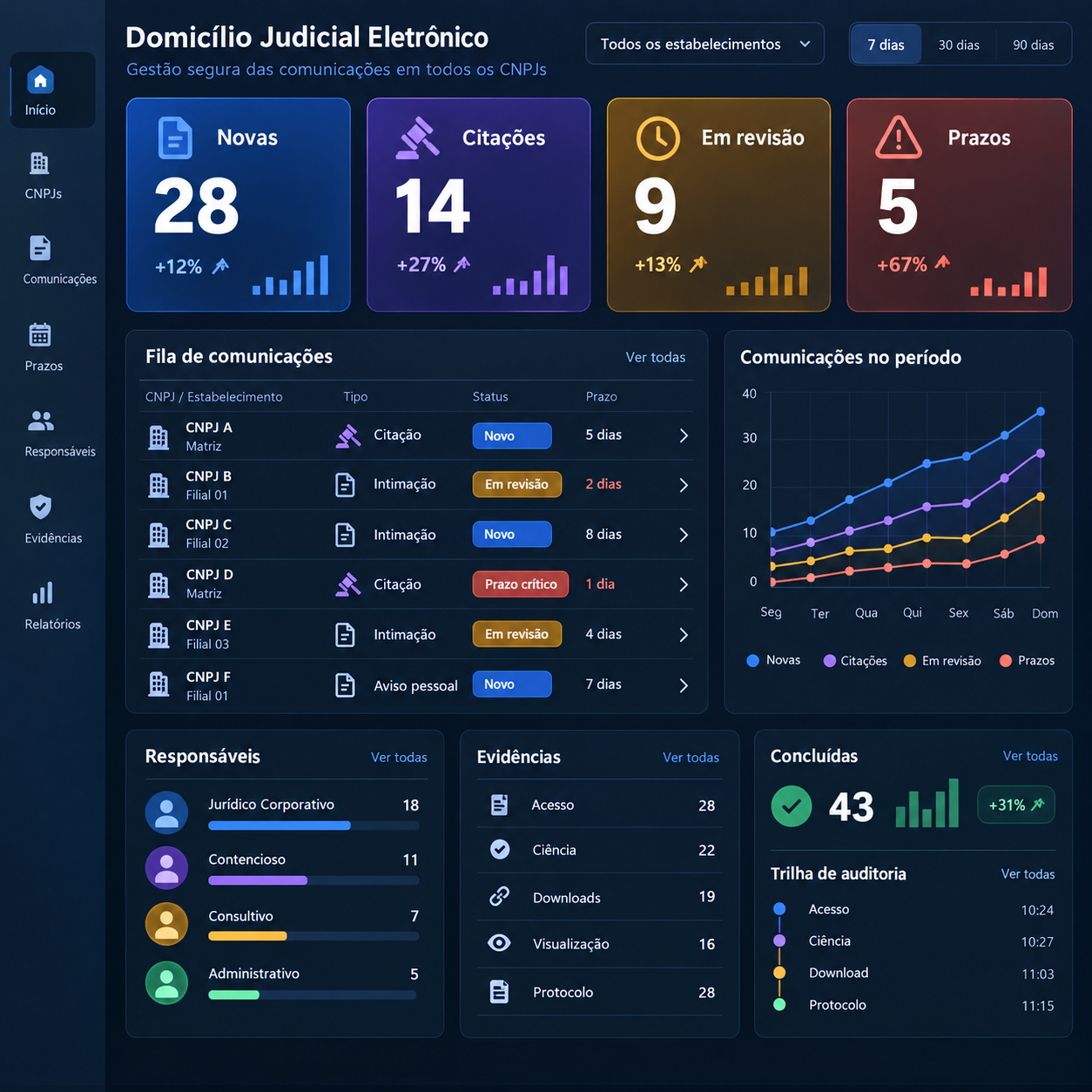This screenshot has height=1092, width=1092.
Task: Click Ver todas in Concluídas panel
Action: pyautogui.click(x=1030, y=756)
